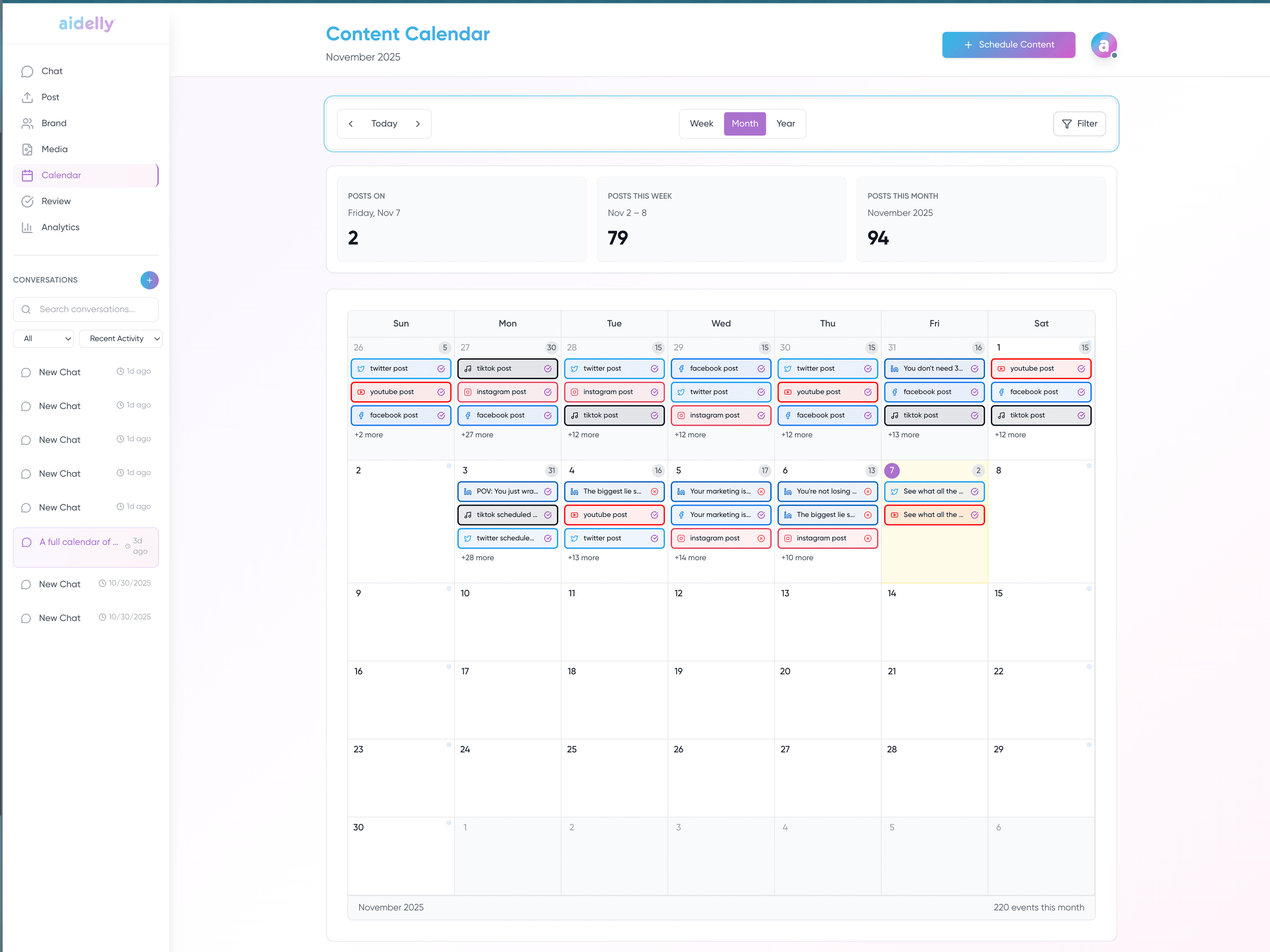1270x952 pixels.
Task: Select the Year view tab
Action: click(786, 123)
